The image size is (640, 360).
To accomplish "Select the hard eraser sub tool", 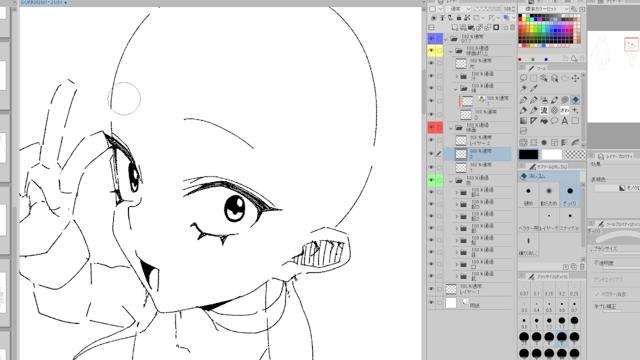I will click(529, 195).
